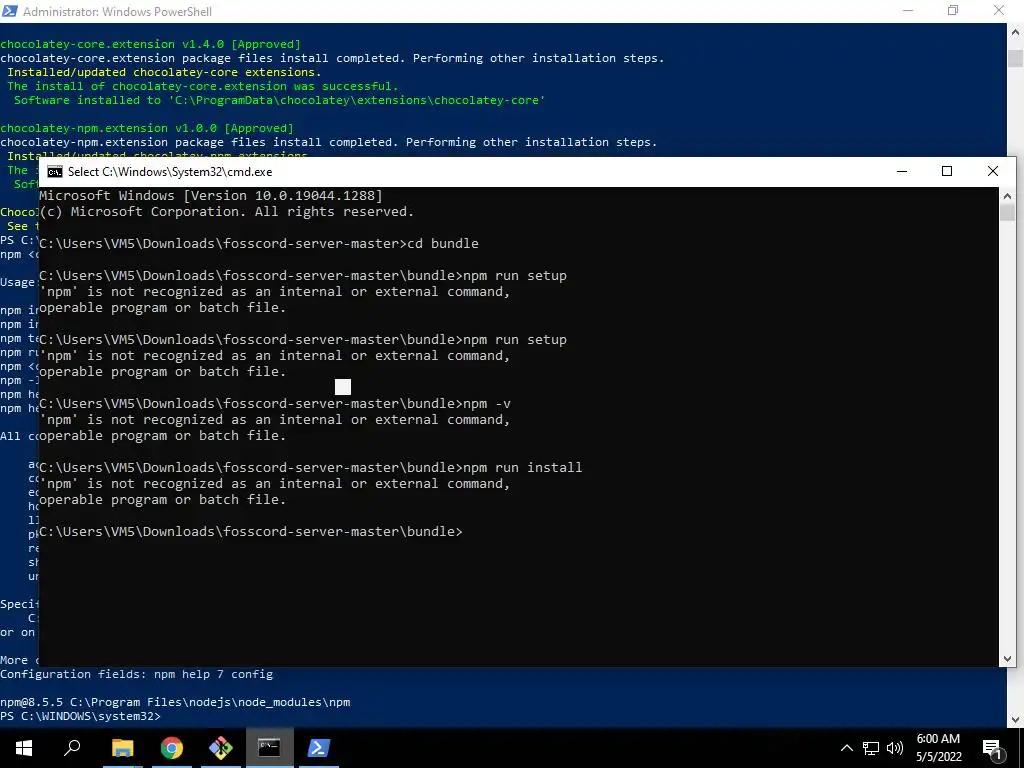
Task: Minimize the cmd.exe window
Action: pyautogui.click(x=902, y=171)
